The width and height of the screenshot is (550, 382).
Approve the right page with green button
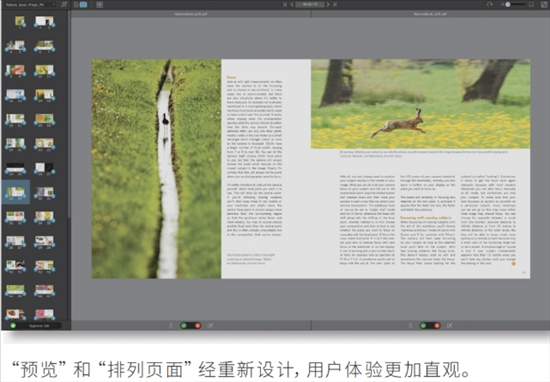[x=423, y=326]
